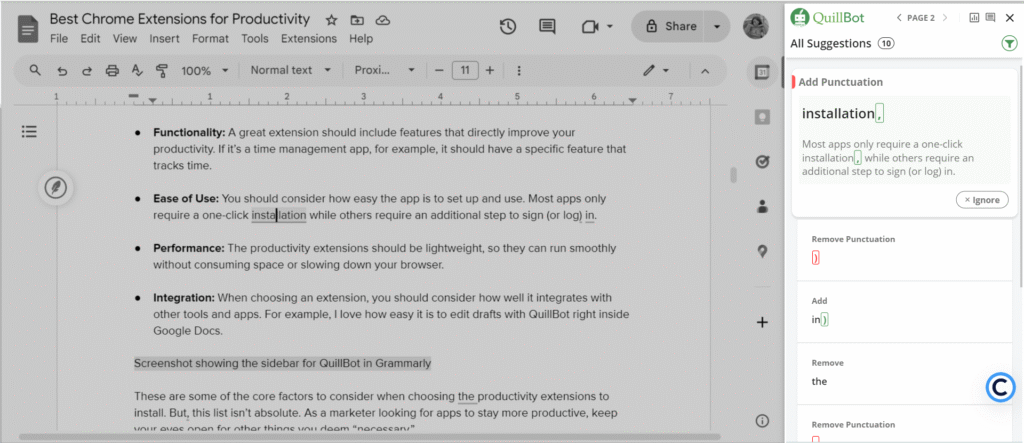Click Ignore on the punctuation suggestion

coord(980,200)
